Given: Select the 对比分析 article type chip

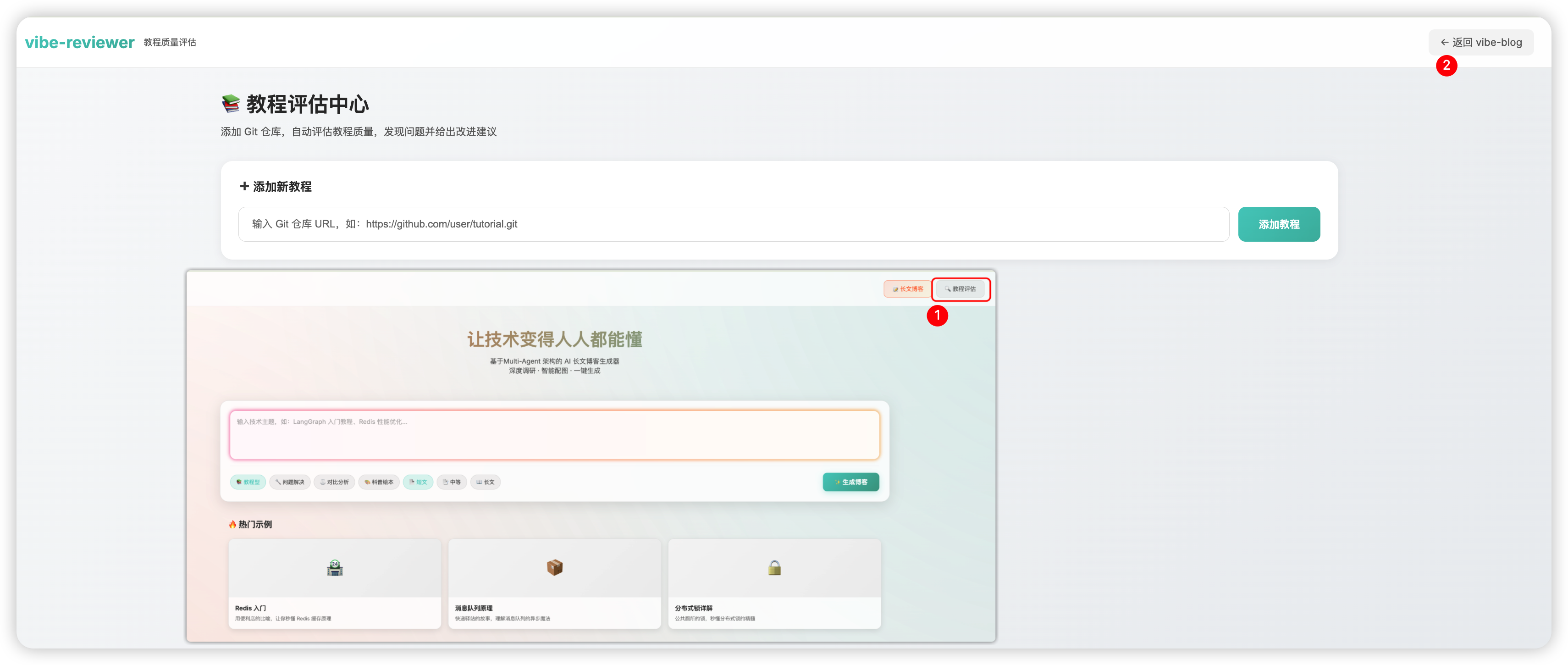Looking at the screenshot, I should click(x=334, y=482).
